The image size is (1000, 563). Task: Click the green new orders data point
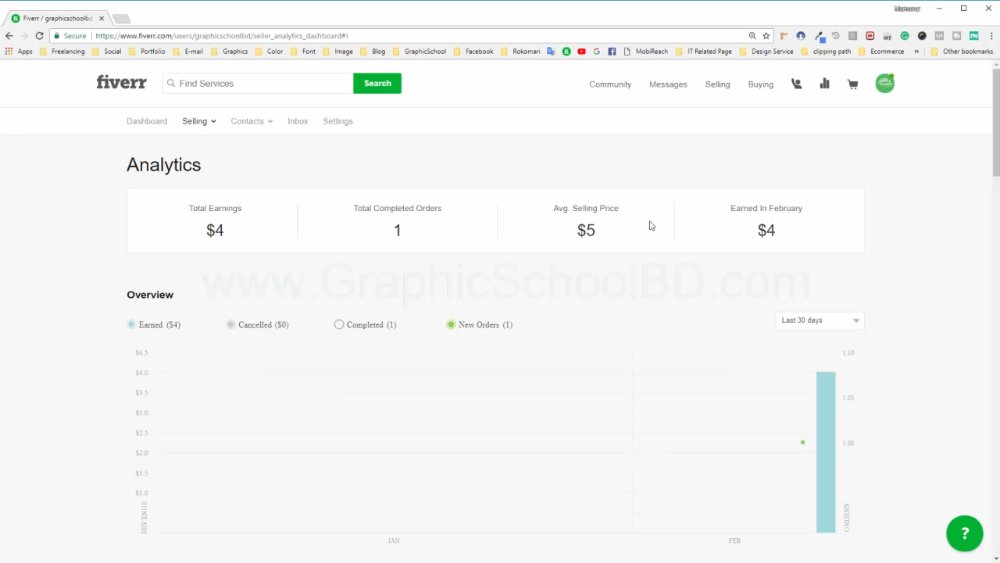803,442
